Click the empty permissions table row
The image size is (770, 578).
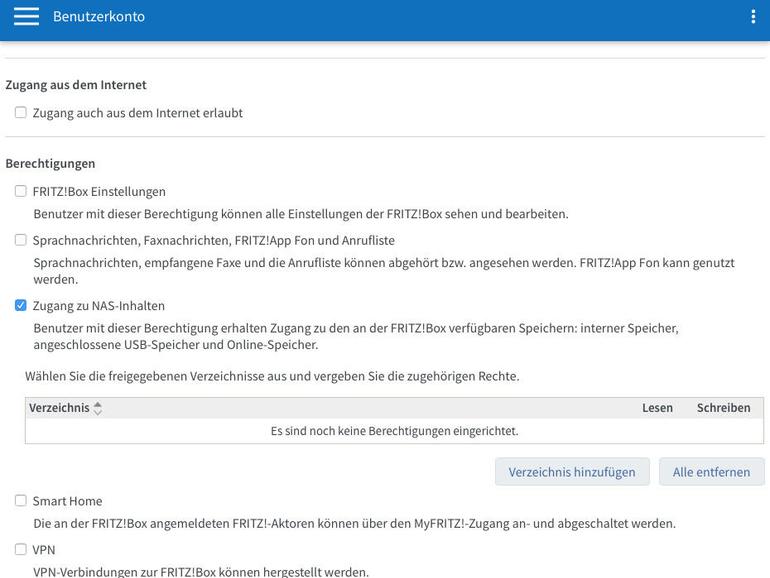pyautogui.click(x=394, y=431)
